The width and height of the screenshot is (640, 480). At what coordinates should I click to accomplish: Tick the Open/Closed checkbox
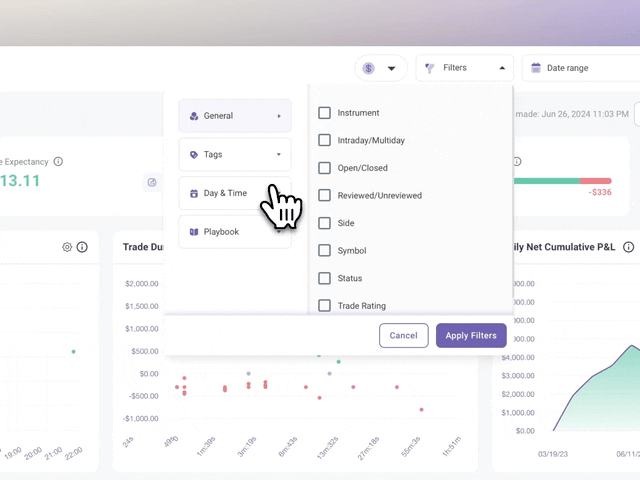click(x=324, y=168)
